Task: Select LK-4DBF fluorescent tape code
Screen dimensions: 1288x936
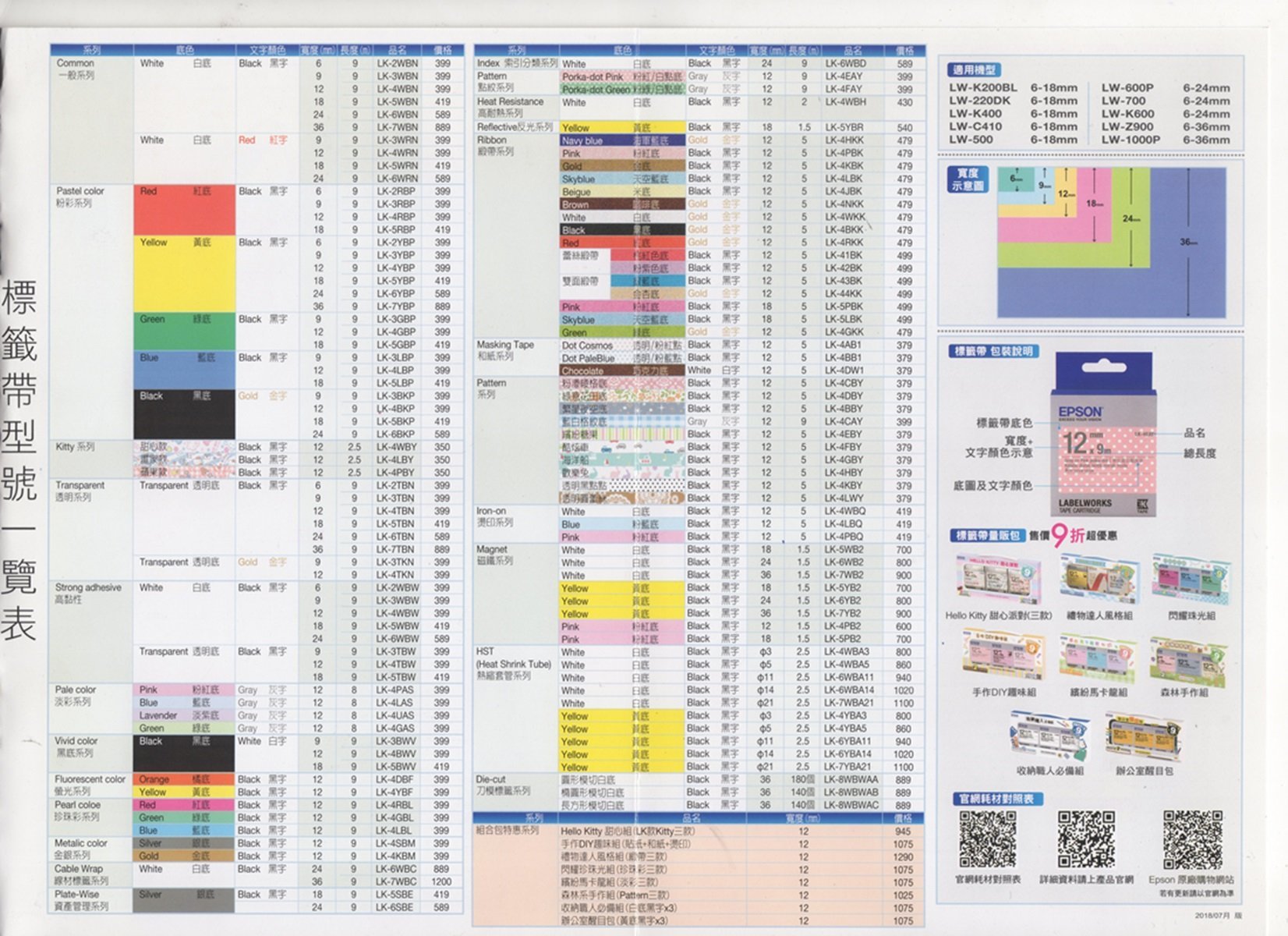Action: click(x=397, y=779)
